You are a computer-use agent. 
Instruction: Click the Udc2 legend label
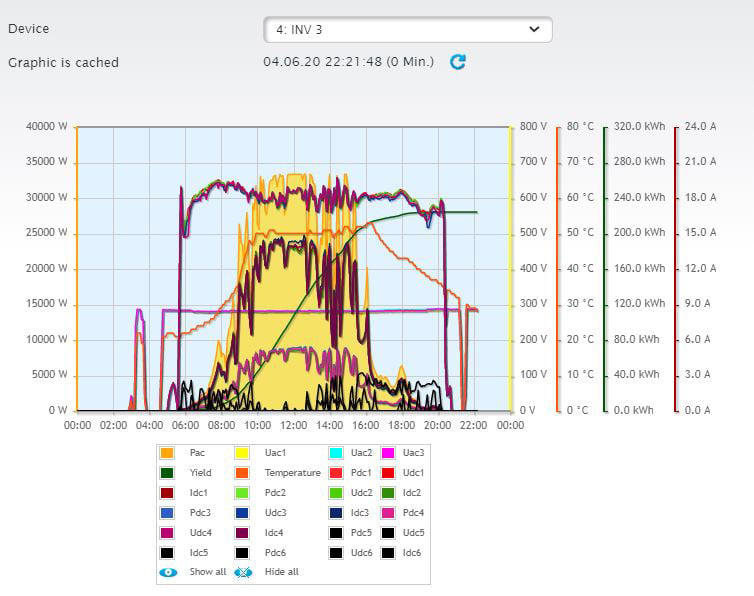point(362,493)
